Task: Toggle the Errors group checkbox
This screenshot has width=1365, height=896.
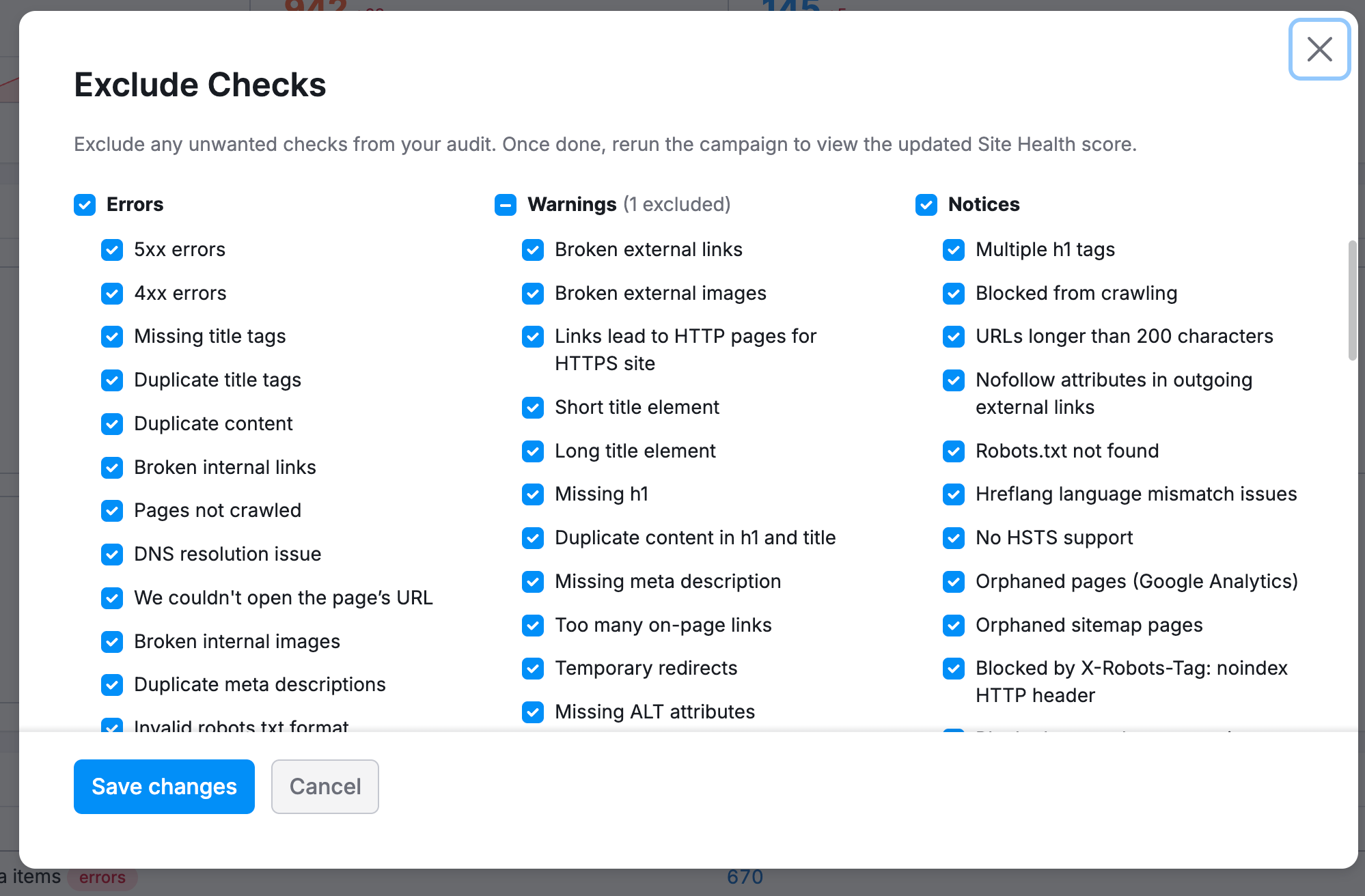Action: click(84, 205)
